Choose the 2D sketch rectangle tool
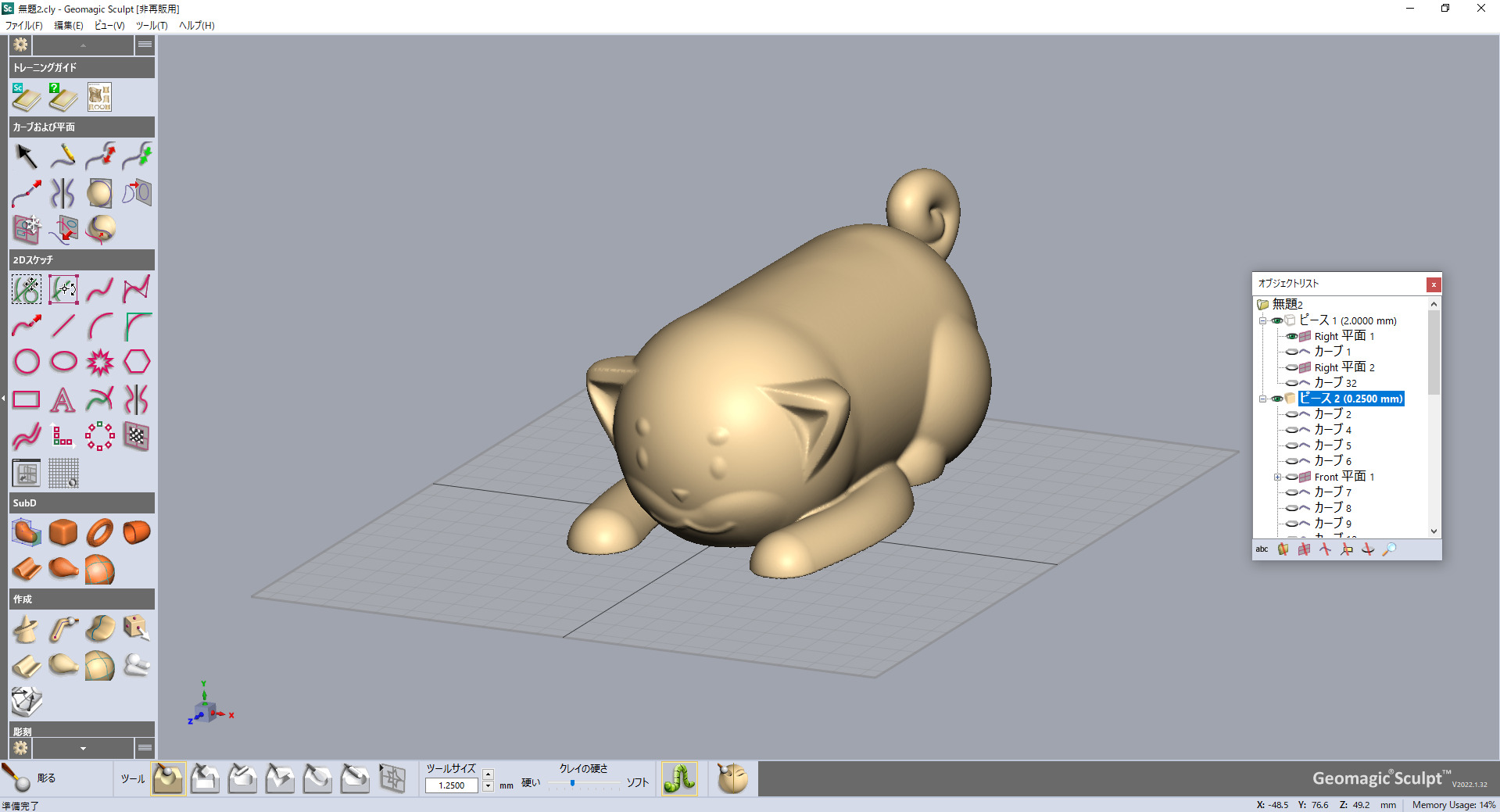This screenshot has width=1500, height=812. coord(26,399)
